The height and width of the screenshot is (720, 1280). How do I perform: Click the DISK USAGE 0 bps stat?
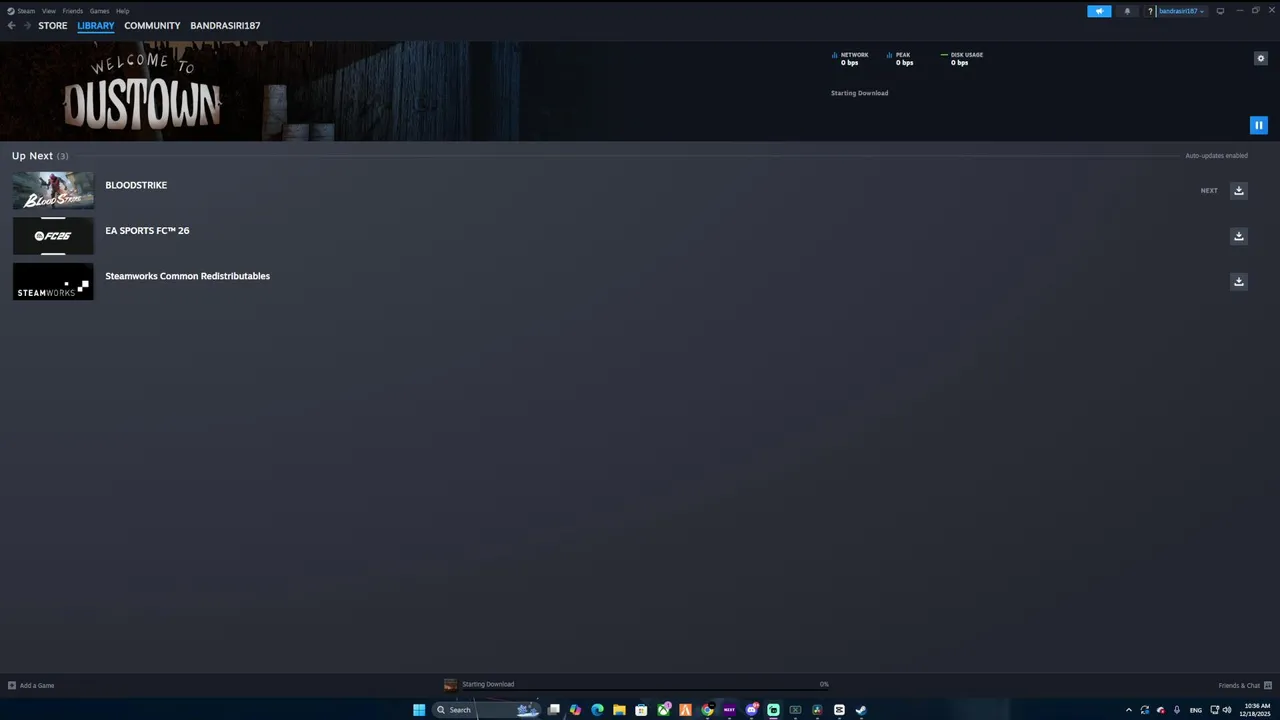coord(963,59)
